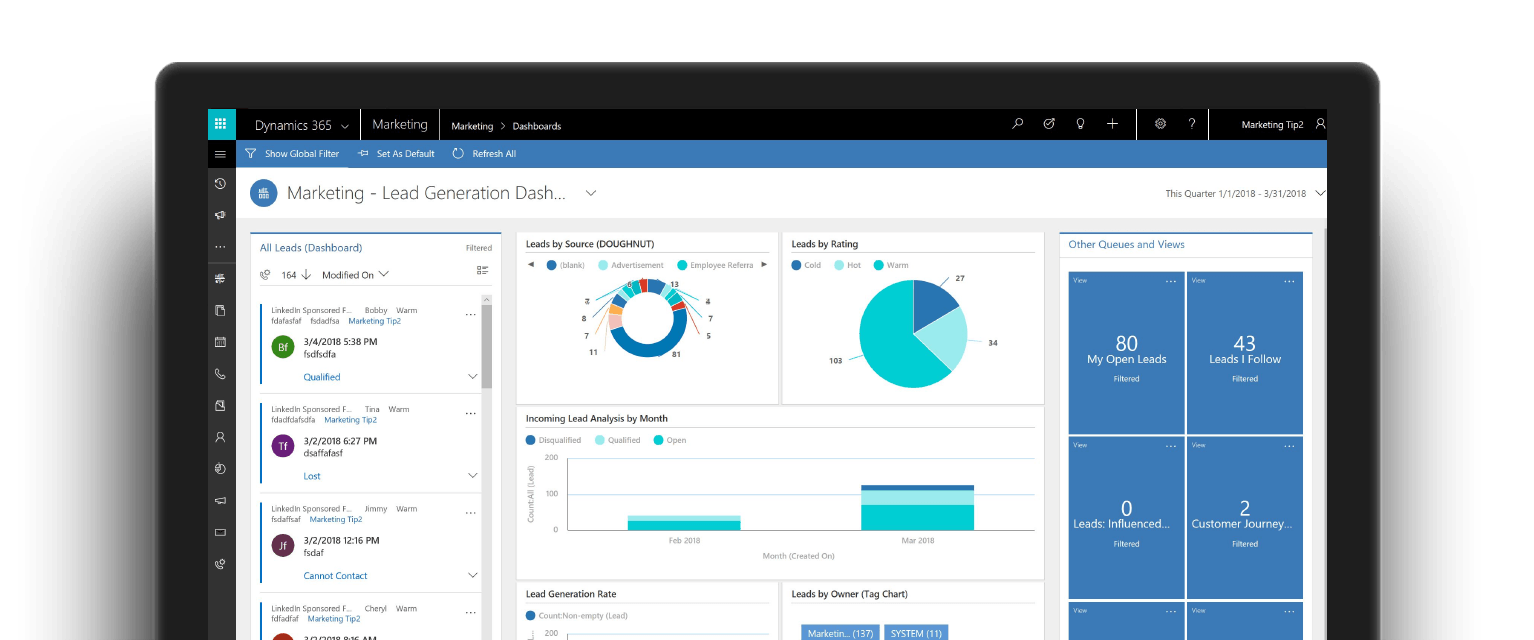1534x640 pixels.
Task: Click the question mark help icon
Action: [x=1192, y=124]
